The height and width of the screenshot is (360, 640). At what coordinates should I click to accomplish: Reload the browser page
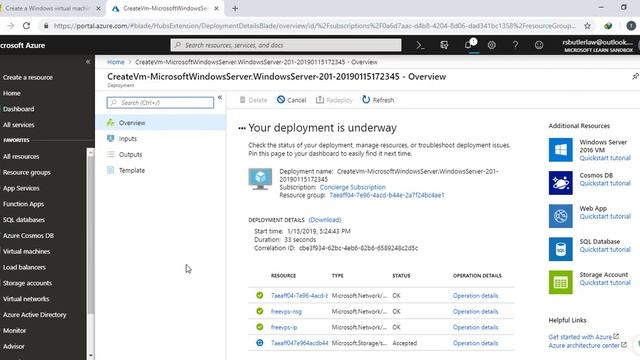[27, 26]
